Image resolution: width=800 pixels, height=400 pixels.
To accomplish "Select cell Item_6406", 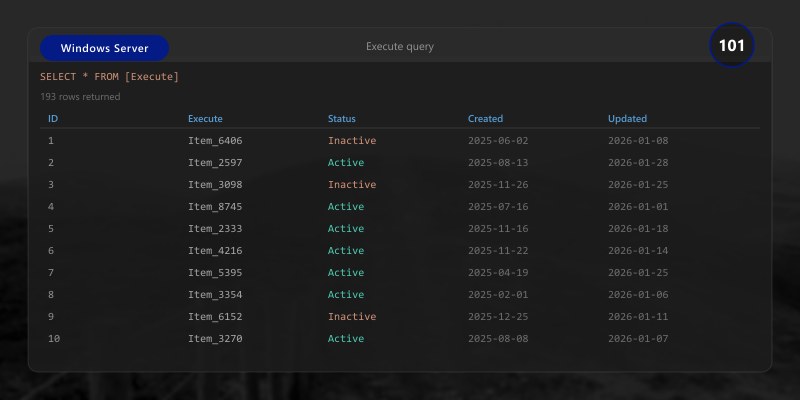I will click(x=215, y=140).
